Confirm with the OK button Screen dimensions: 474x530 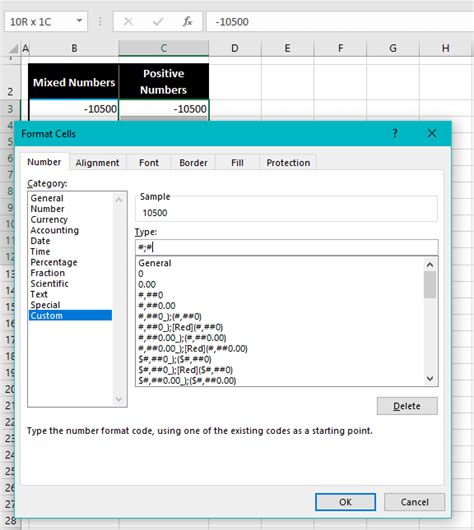[345, 502]
